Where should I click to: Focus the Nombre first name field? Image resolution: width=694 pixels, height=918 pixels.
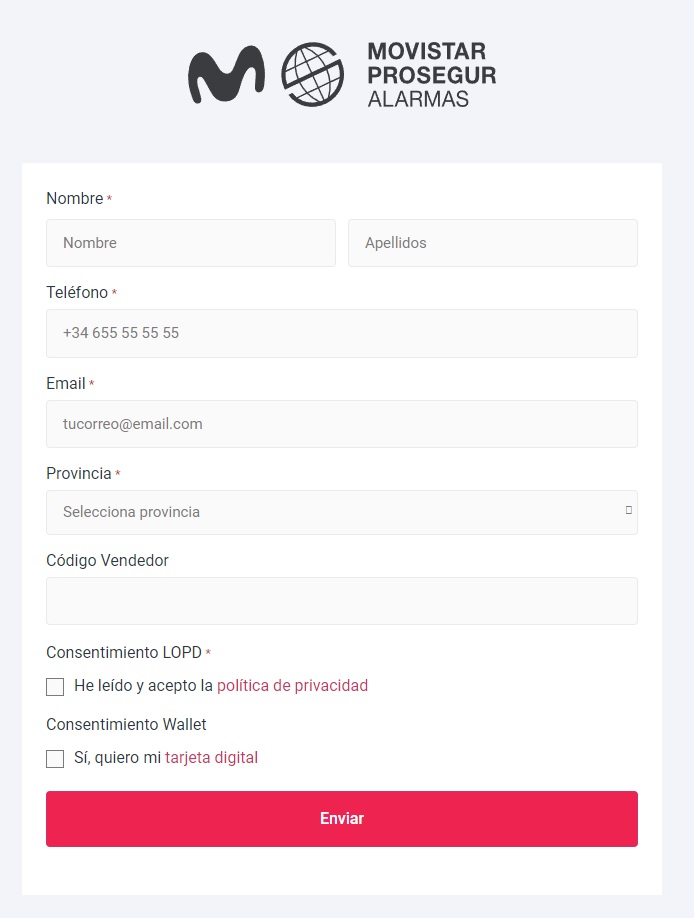pyautogui.click(x=191, y=243)
